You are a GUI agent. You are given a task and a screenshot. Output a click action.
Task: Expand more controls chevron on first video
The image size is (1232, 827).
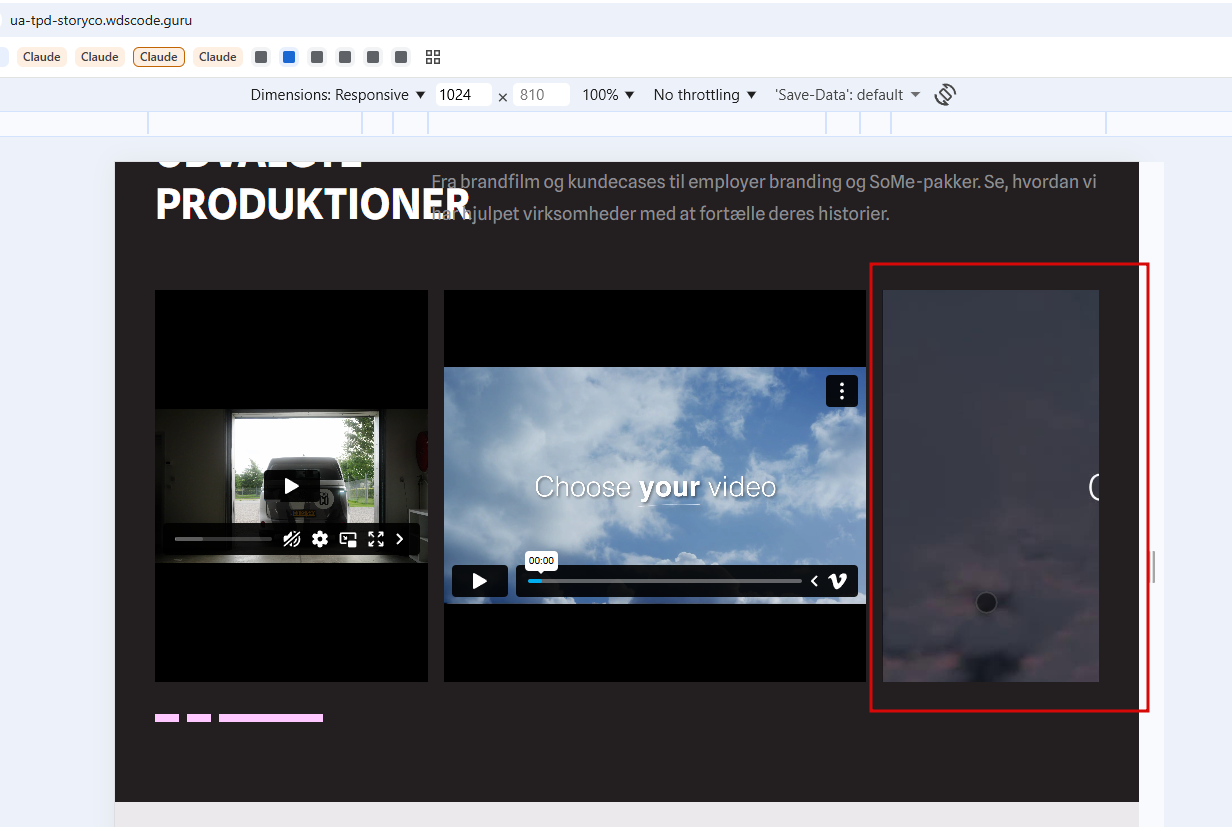pos(400,539)
